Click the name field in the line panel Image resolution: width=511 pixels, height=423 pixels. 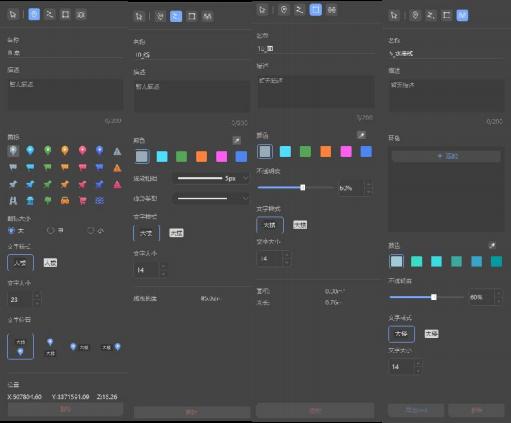coord(192,55)
